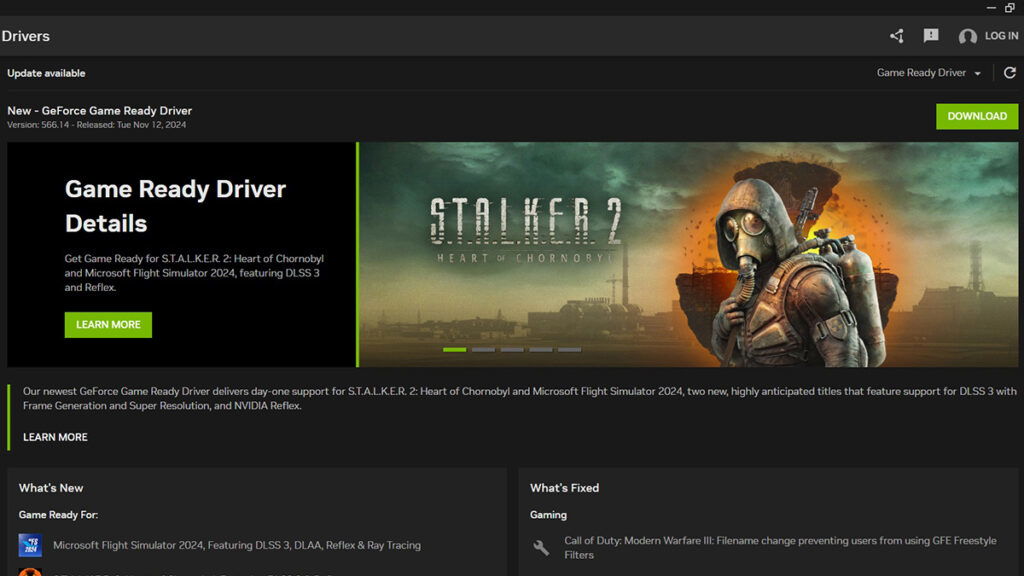1024x576 pixels.
Task: Click 'What's New' section heading
Action: (x=51, y=488)
